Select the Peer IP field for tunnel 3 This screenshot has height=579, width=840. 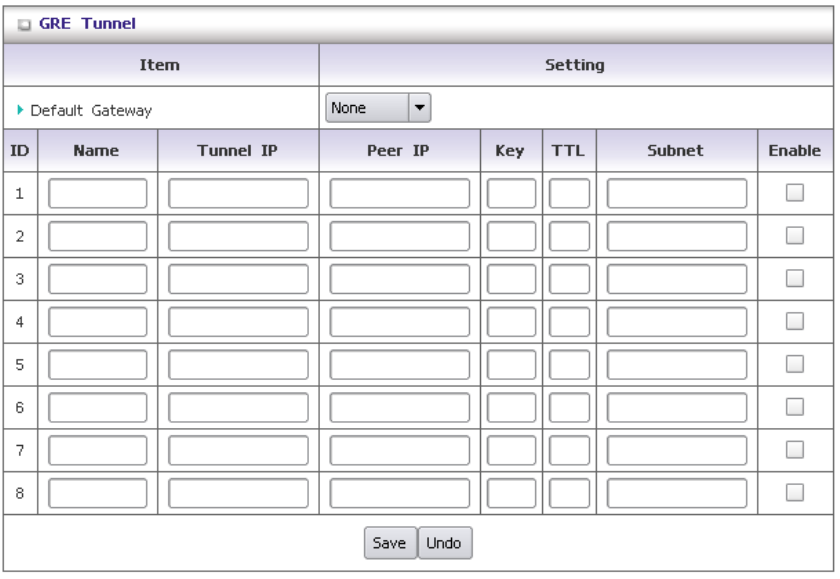pyautogui.click(x=400, y=279)
